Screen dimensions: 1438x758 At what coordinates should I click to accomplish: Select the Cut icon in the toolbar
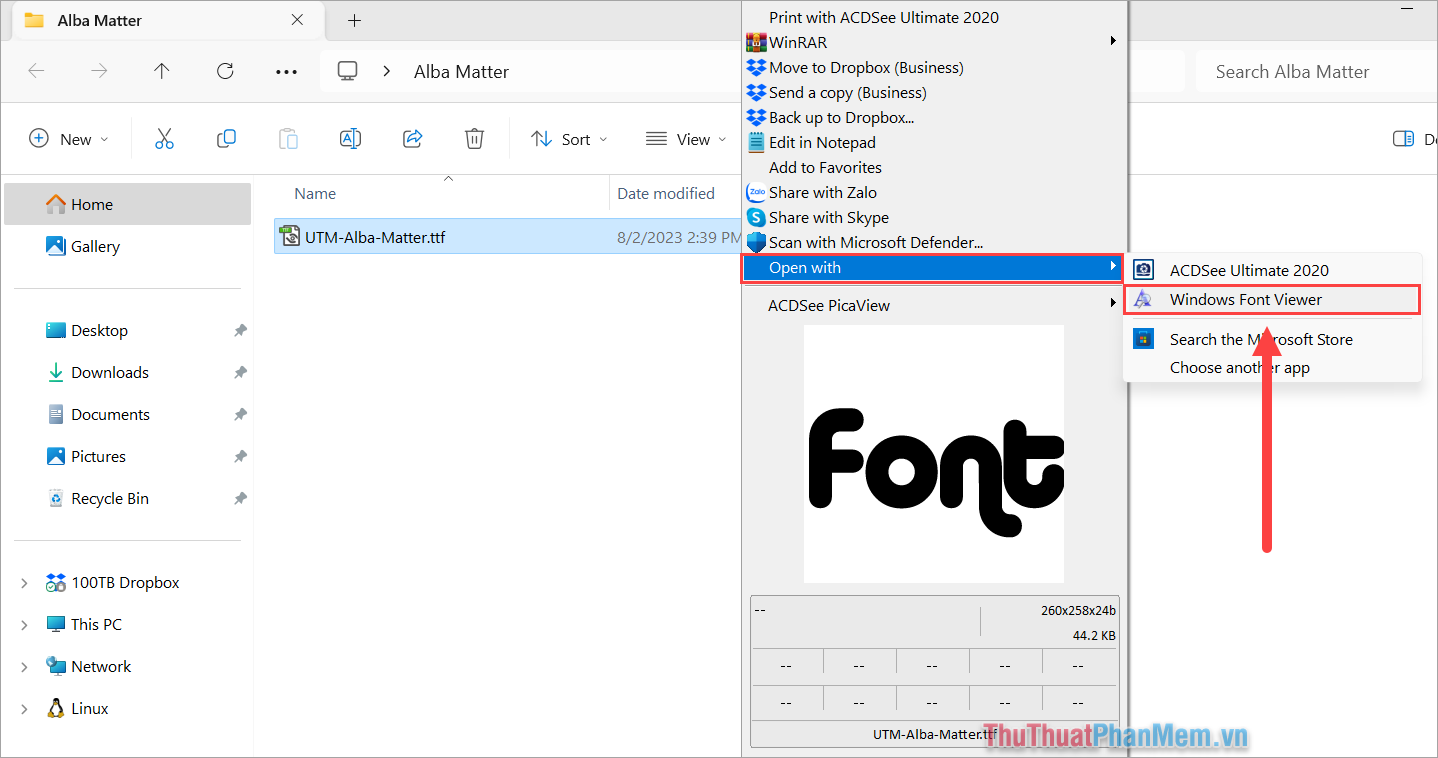tap(164, 139)
